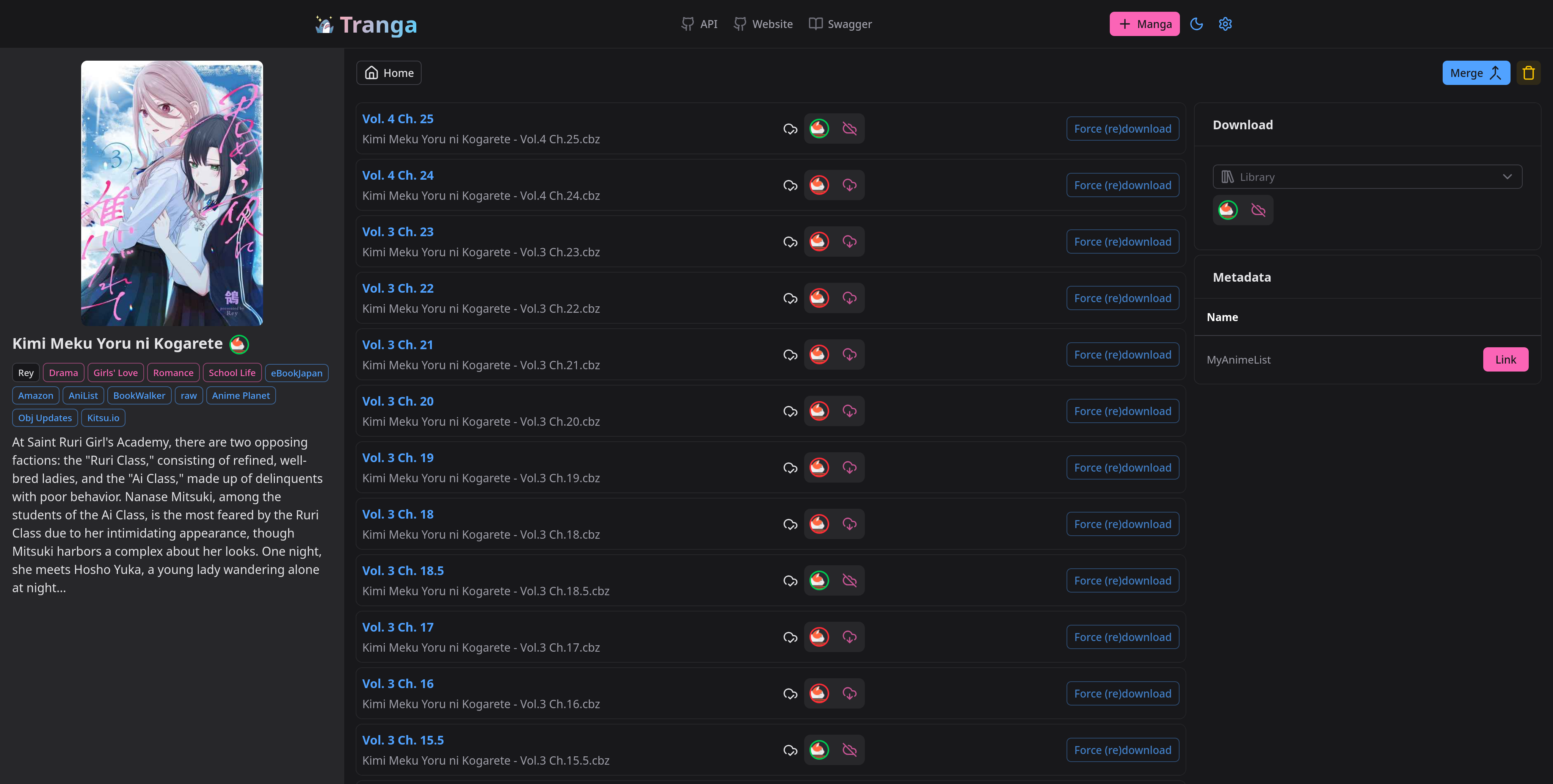Click the cloud download icon for Vol. 3 Ch. 20
Screen dimensions: 1553x784
click(x=849, y=411)
